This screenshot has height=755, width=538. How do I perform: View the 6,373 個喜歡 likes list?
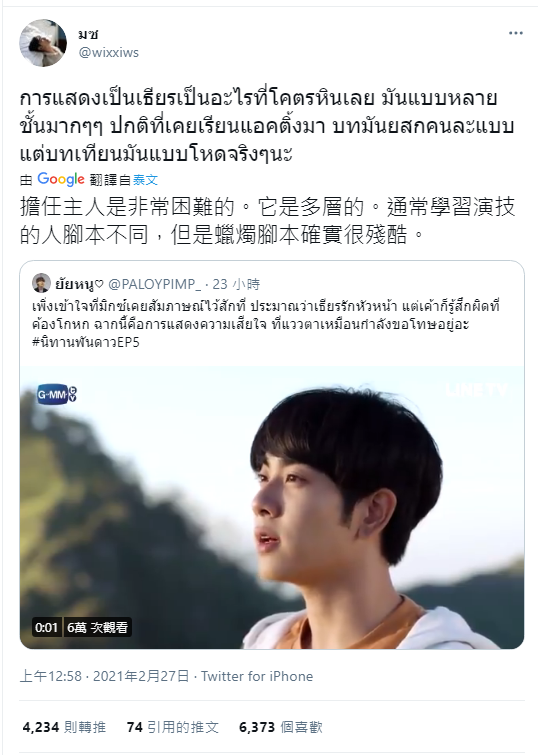click(x=281, y=727)
